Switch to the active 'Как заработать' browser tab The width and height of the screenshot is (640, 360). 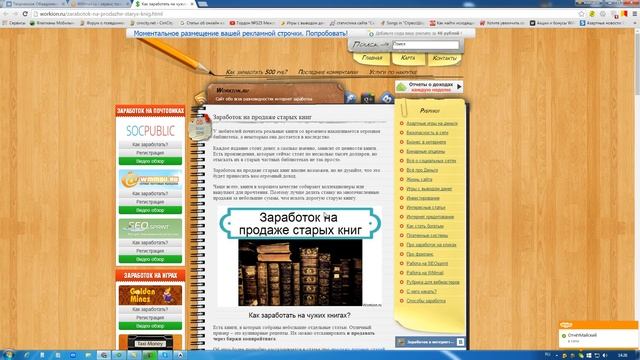(163, 4)
